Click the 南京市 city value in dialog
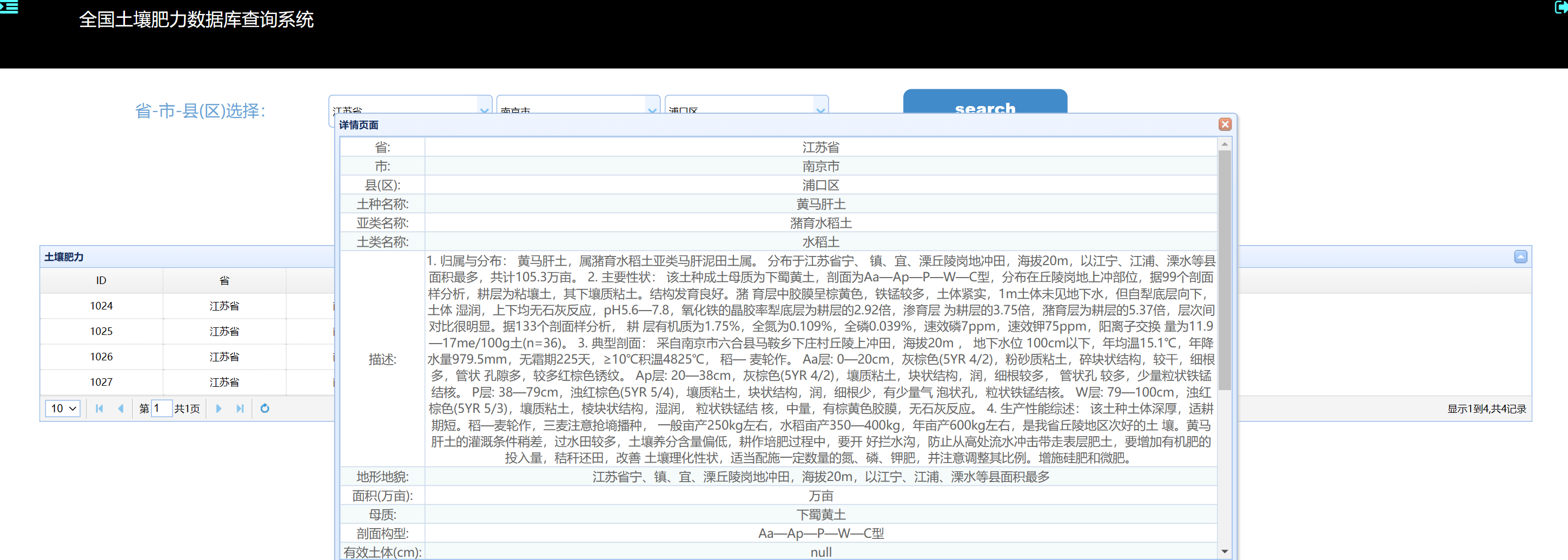Viewport: 1568px width, 560px height. (821, 166)
